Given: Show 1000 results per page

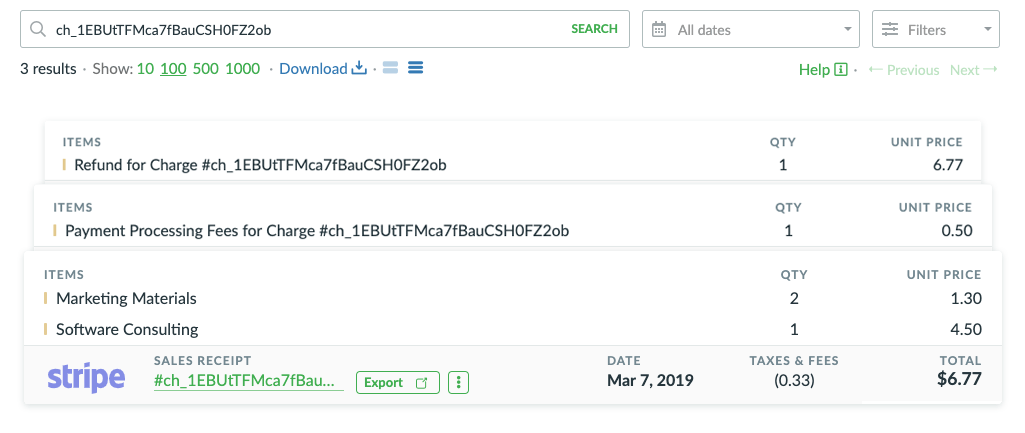Looking at the screenshot, I should 243,69.
